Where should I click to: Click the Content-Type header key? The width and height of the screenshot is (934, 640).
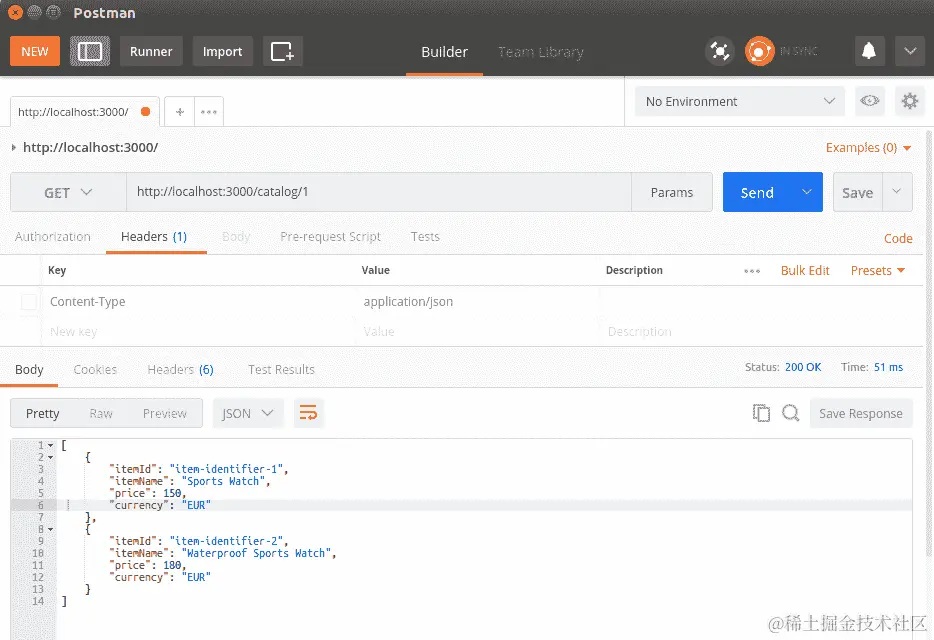(x=88, y=302)
